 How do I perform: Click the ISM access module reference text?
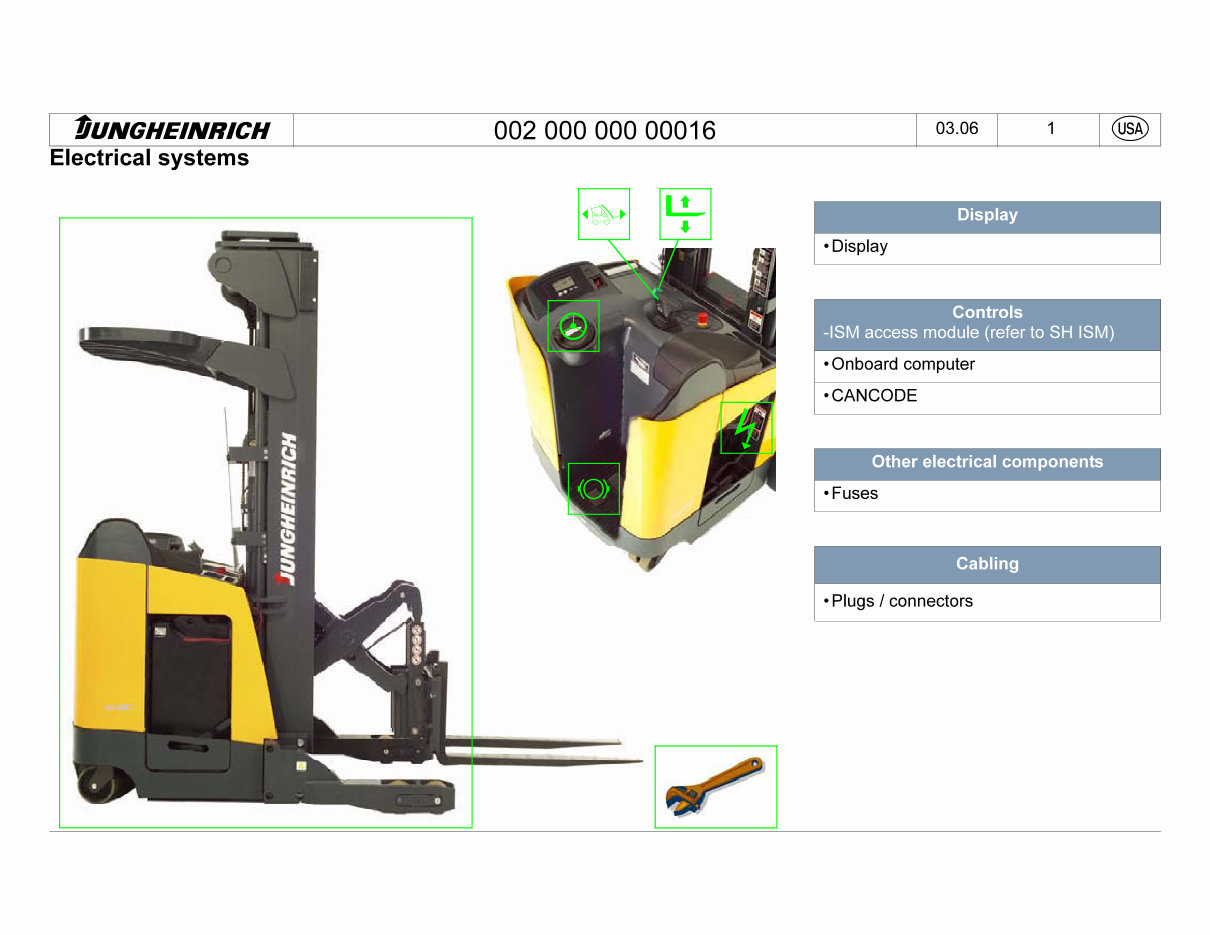coord(987,332)
